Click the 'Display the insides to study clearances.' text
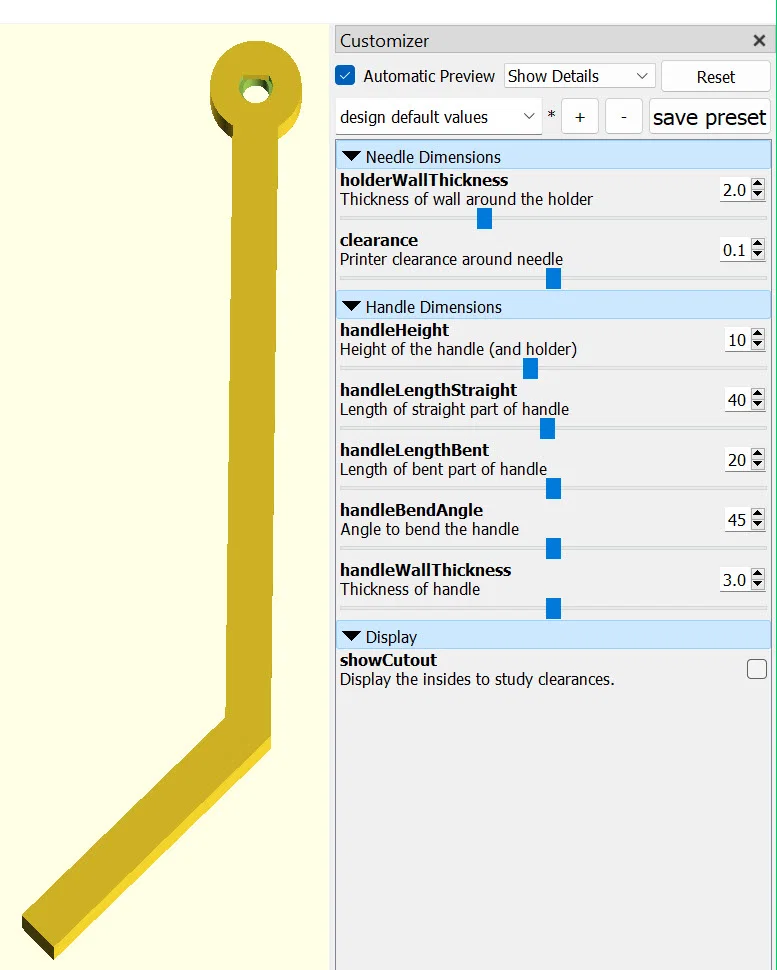Image resolution: width=777 pixels, height=970 pixels. [477, 679]
